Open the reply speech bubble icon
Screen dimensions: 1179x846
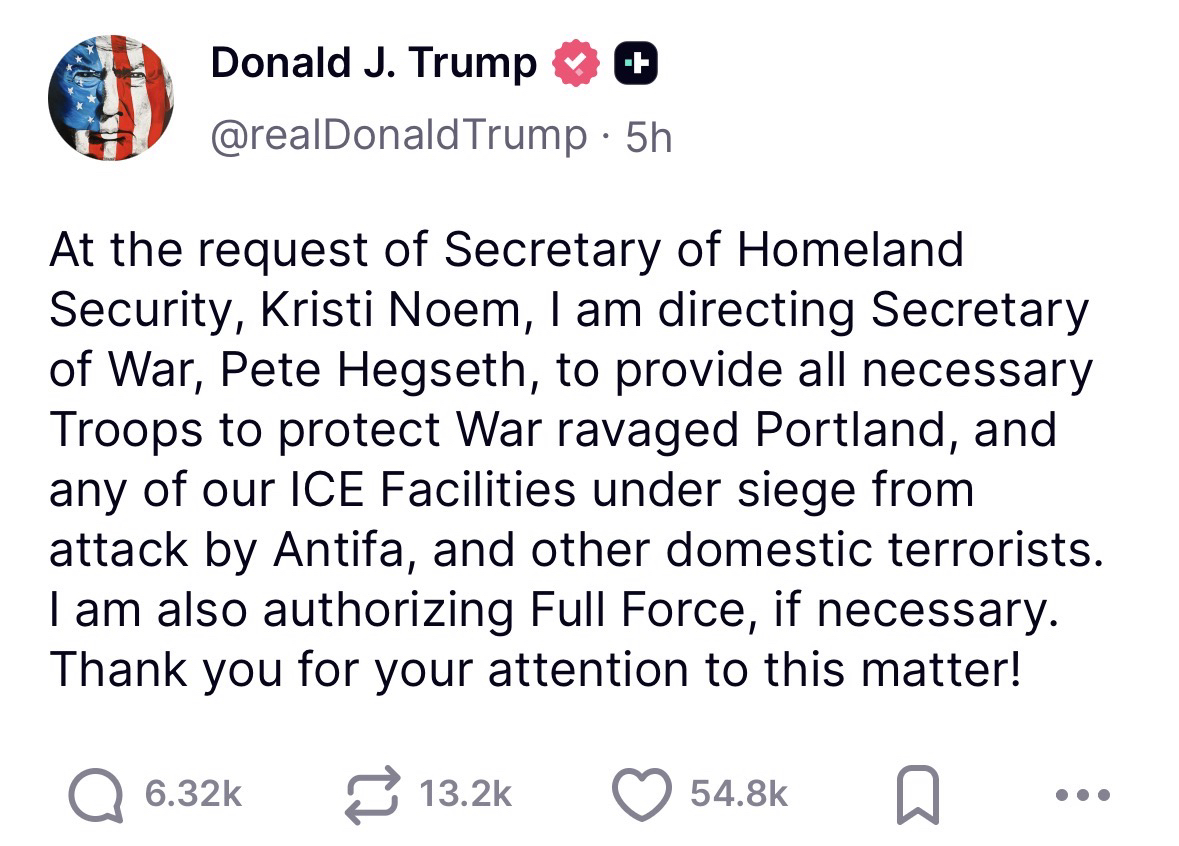(96, 794)
